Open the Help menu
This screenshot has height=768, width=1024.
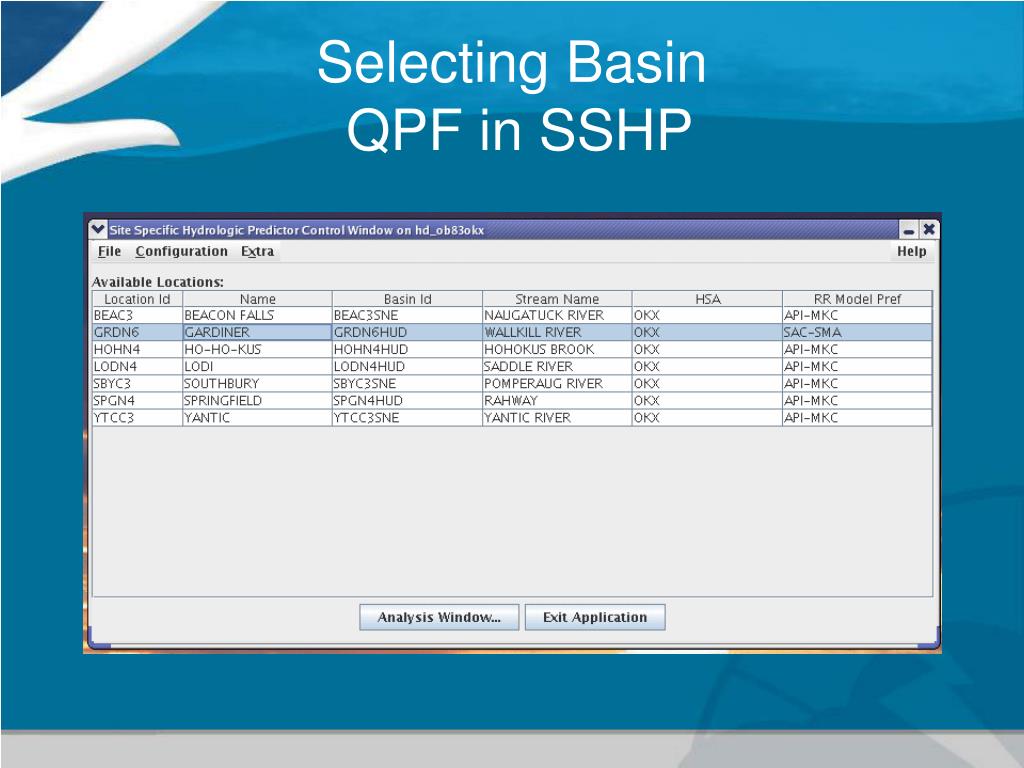click(x=912, y=251)
